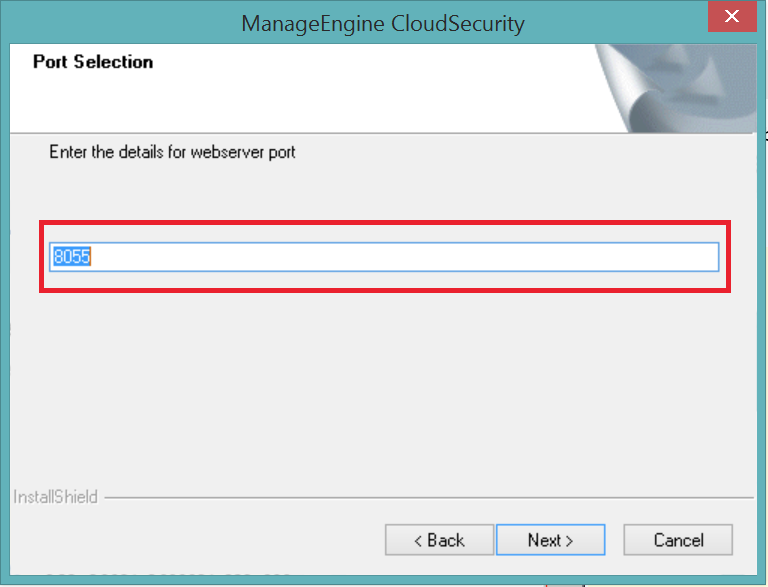
Task: Click the white header panel beside Port Selection
Action: [372, 88]
